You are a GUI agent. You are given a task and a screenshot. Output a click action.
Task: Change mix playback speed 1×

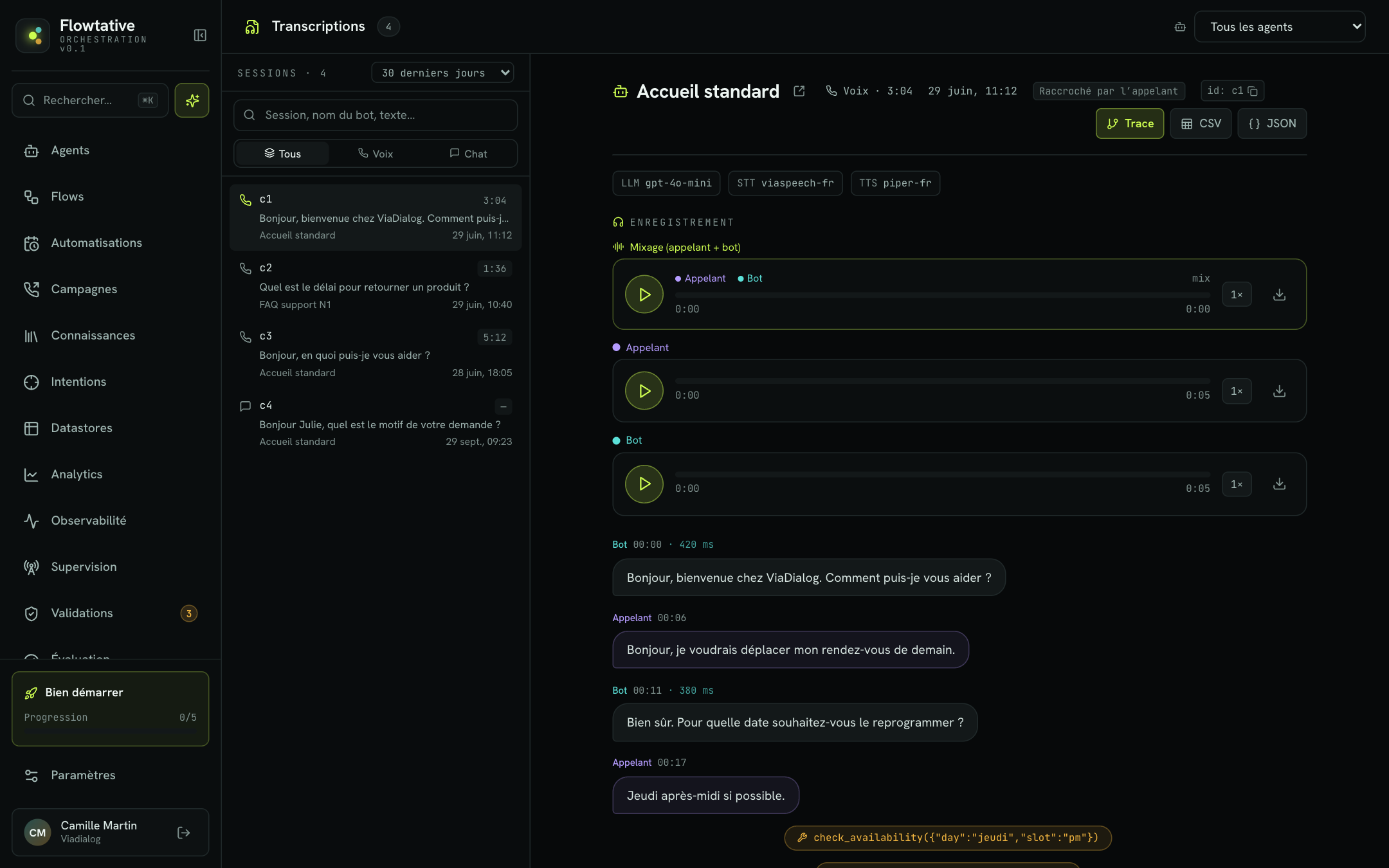click(1237, 294)
